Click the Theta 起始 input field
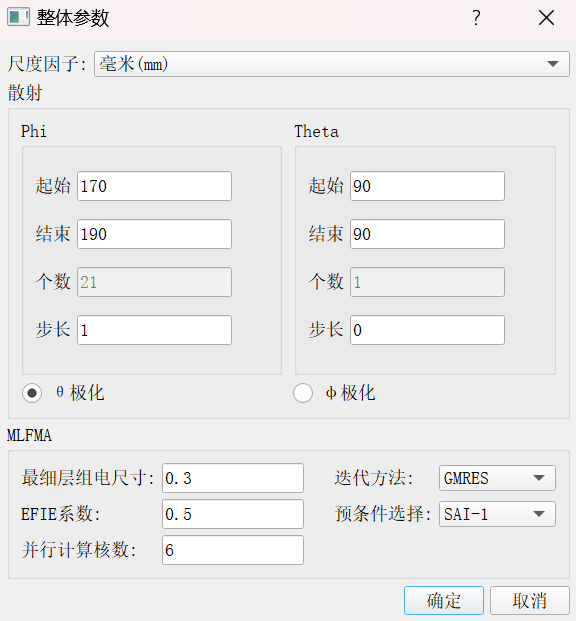Viewport: 576px width, 621px height. click(427, 186)
